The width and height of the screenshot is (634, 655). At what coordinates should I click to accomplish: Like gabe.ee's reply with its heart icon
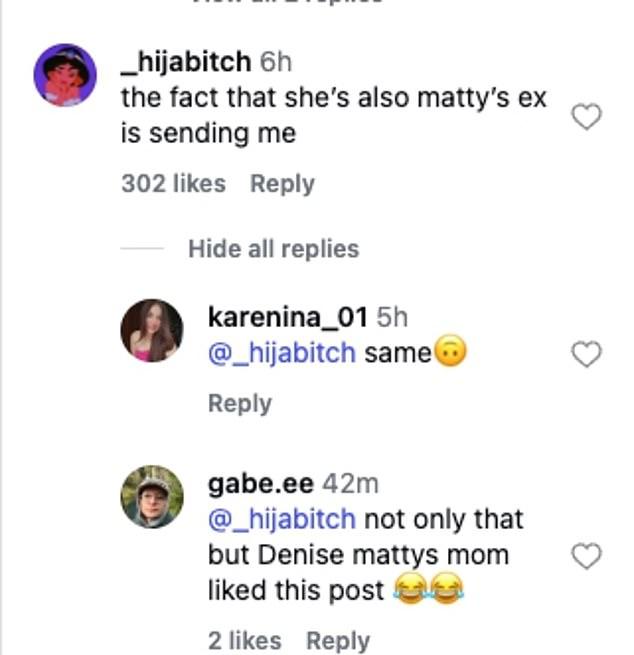click(x=586, y=556)
